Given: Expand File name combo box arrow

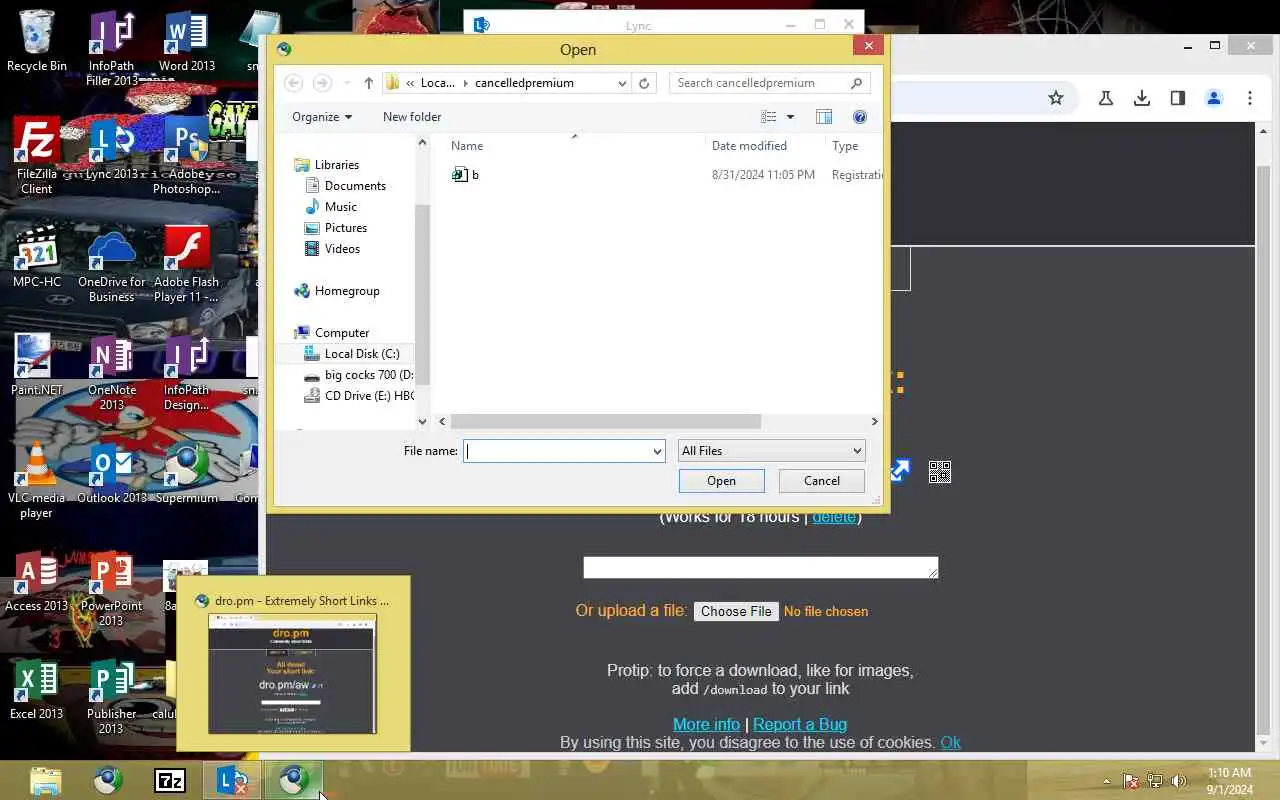Looking at the screenshot, I should [x=657, y=451].
